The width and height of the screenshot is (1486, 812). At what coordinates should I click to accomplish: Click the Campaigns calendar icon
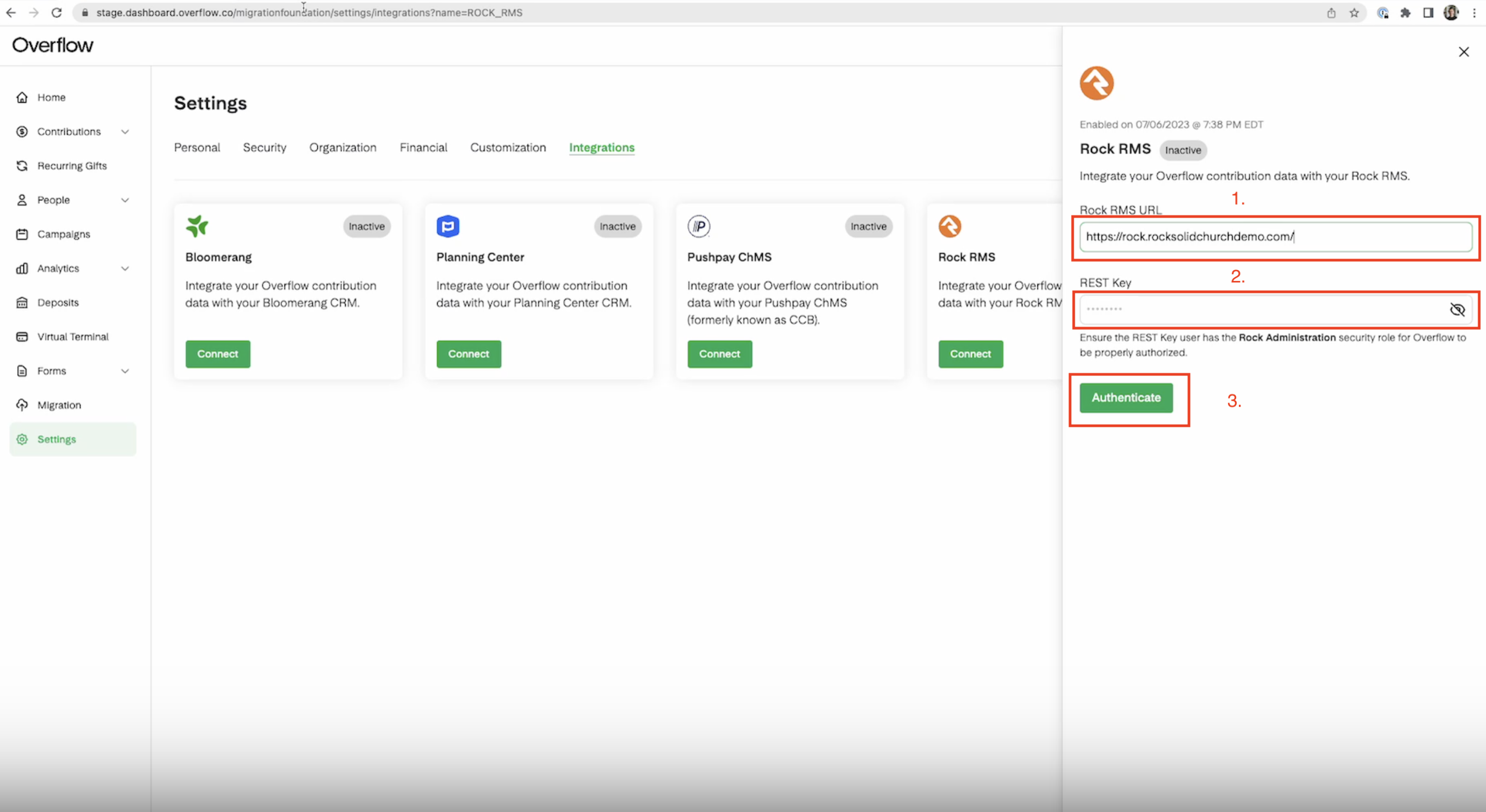click(22, 234)
